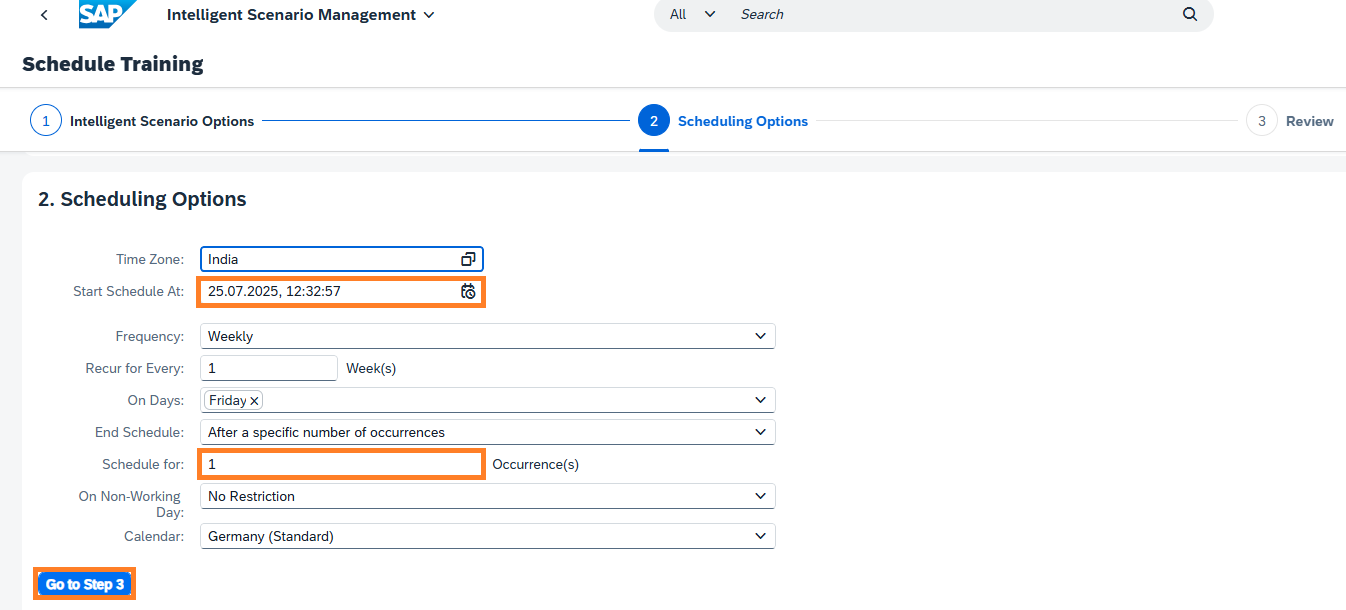Click the Go to Step 3 button
1346x610 pixels.
85,585
